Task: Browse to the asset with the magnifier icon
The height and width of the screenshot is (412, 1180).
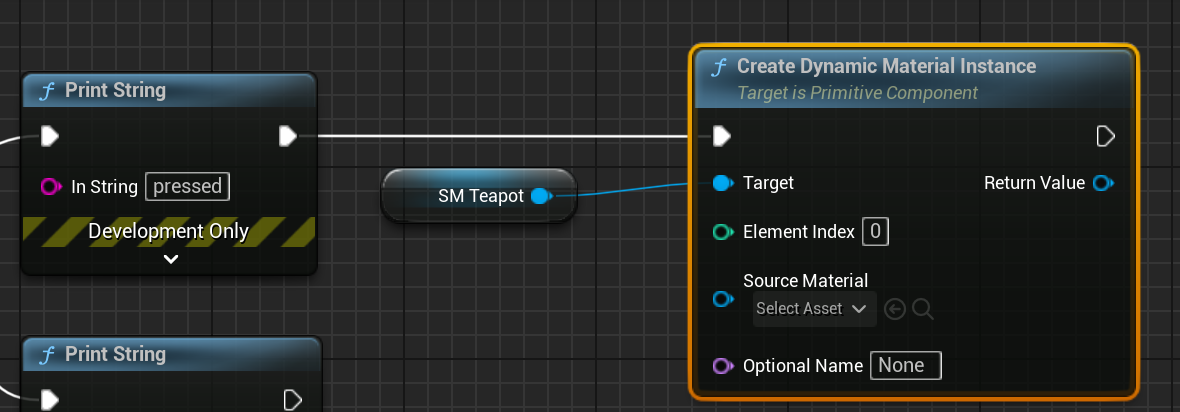Action: [923, 309]
